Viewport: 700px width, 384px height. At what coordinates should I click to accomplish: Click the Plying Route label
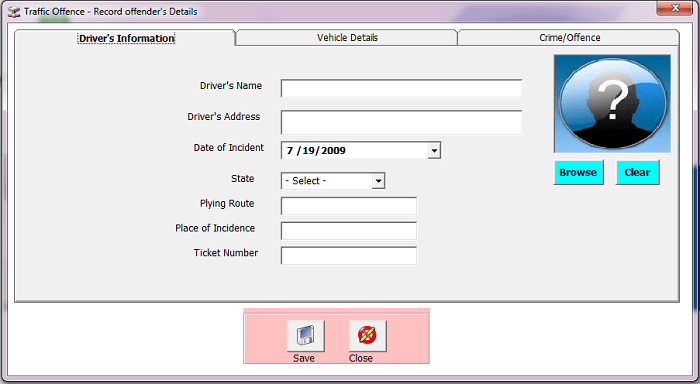227,204
